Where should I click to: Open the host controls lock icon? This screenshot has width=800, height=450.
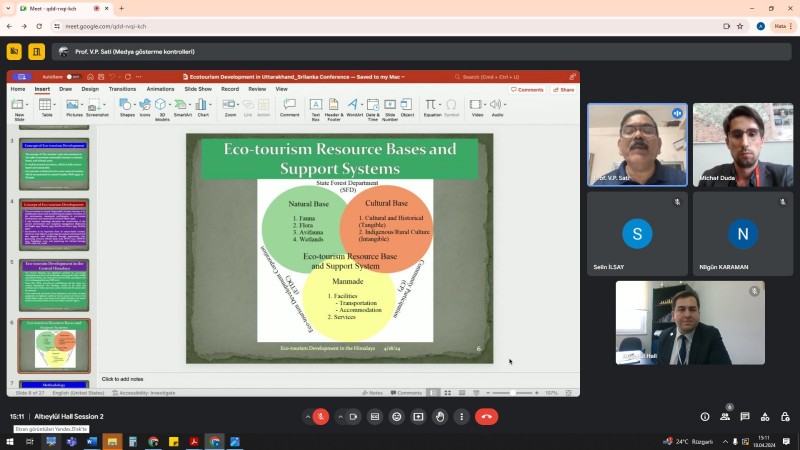coord(786,416)
